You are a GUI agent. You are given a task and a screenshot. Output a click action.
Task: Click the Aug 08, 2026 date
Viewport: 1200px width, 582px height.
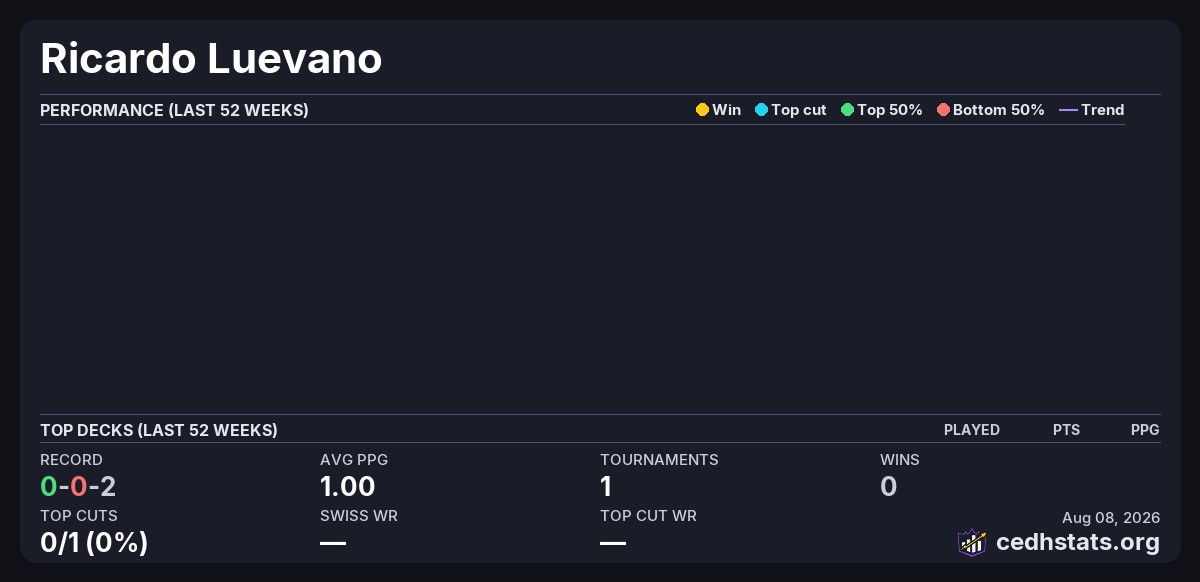coord(1111,517)
